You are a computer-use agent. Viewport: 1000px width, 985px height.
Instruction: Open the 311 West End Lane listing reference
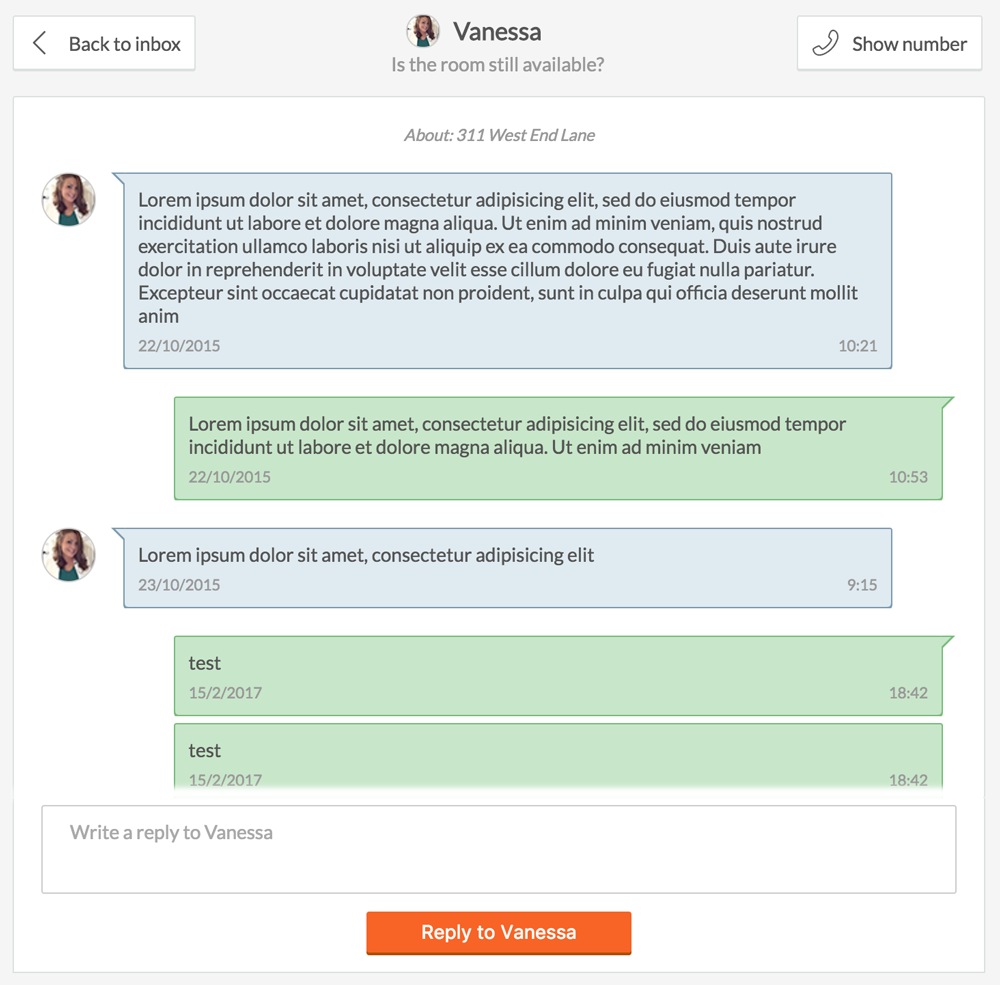click(x=499, y=135)
